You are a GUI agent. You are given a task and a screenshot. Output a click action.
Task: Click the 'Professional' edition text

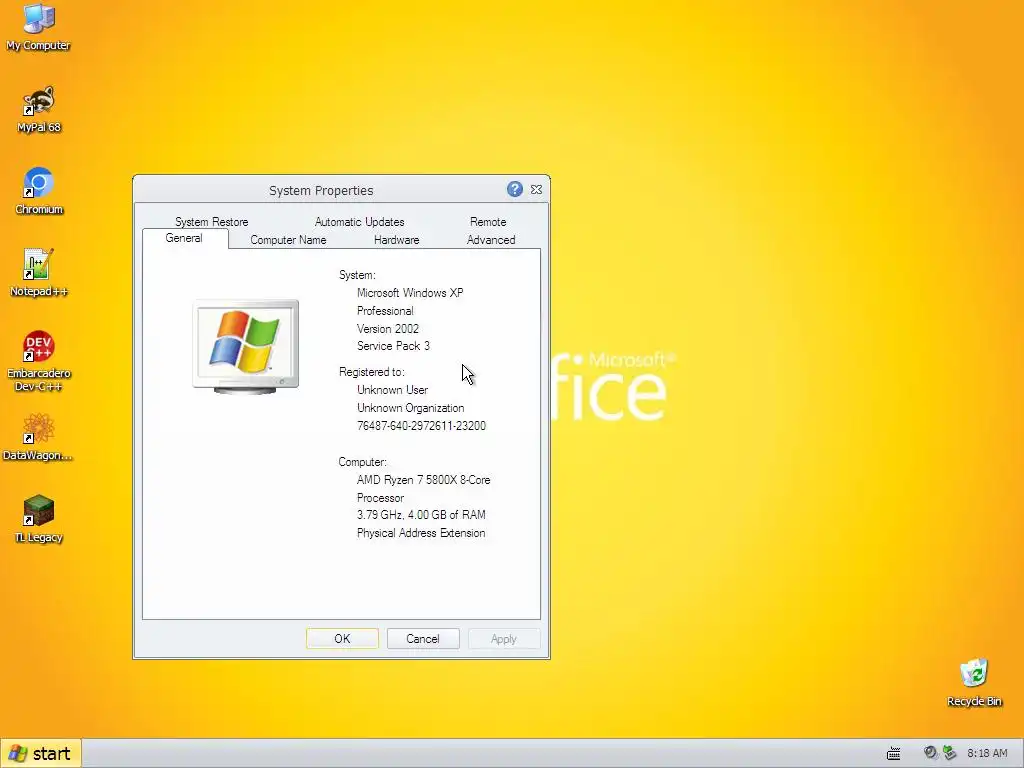tap(385, 311)
